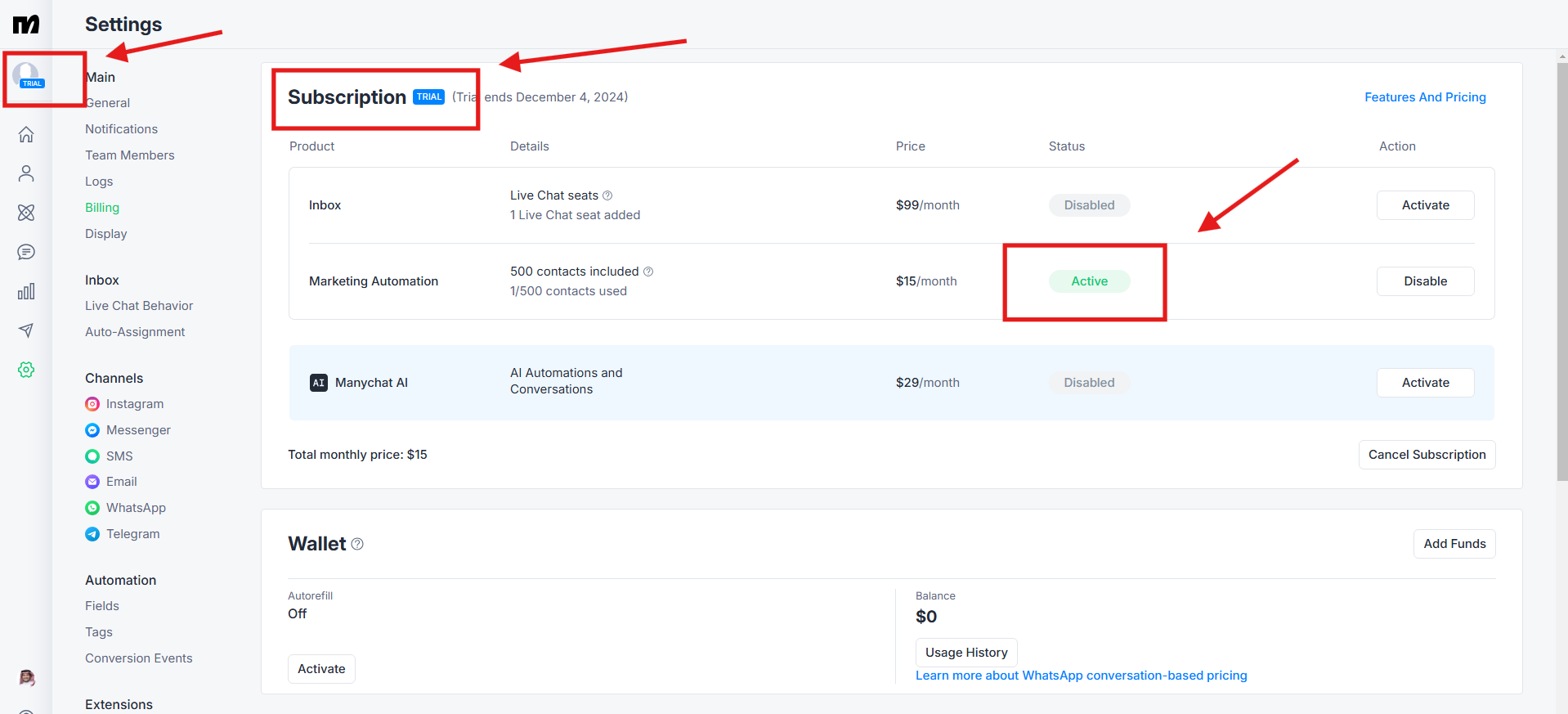Screen dimensions: 1568x714
Task: Open the Live Chat bubble icon
Action: click(x=26, y=252)
